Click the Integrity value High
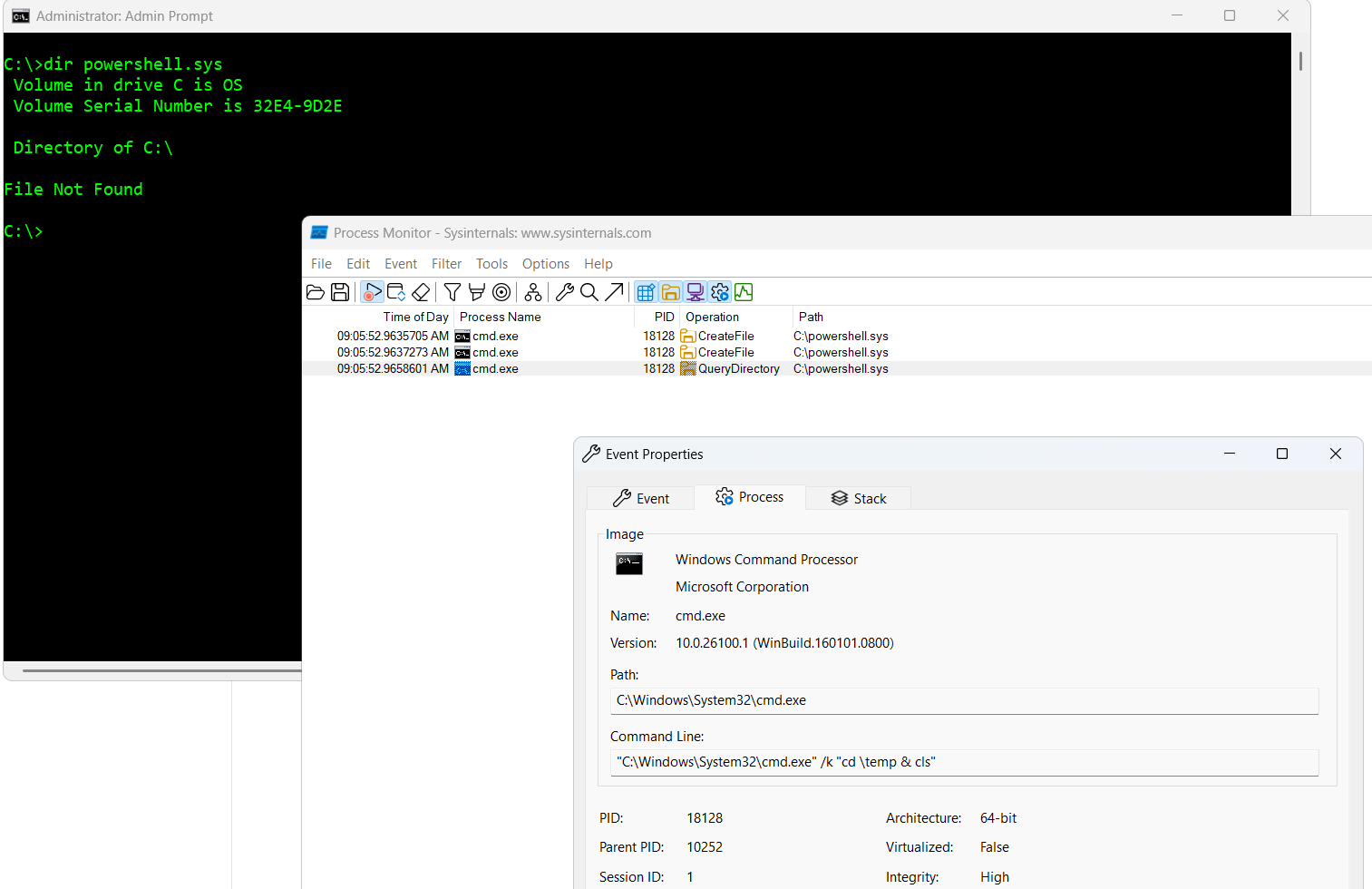The width and height of the screenshot is (1372, 889). [995, 877]
